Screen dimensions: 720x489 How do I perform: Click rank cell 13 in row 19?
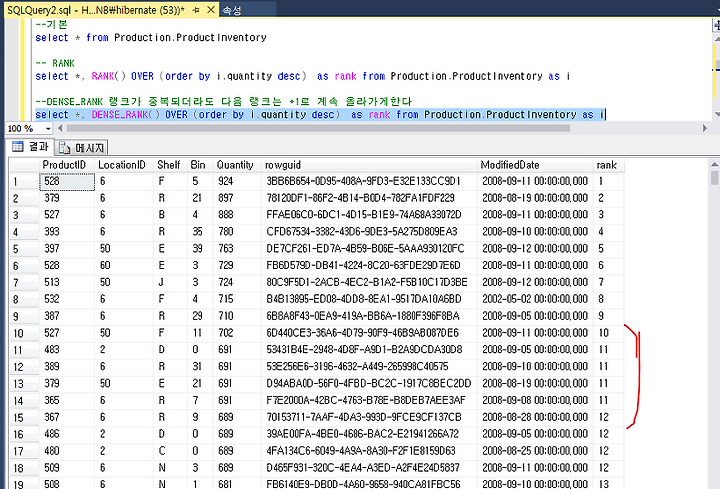[608, 484]
